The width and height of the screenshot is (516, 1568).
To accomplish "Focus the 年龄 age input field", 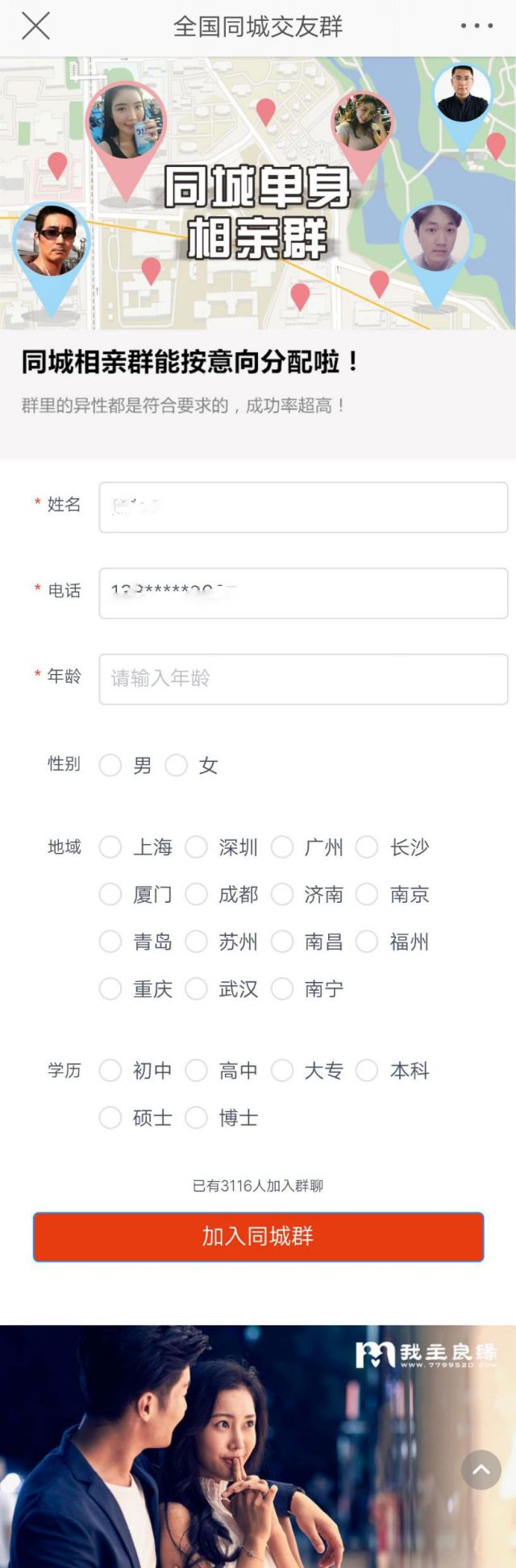I will click(303, 678).
